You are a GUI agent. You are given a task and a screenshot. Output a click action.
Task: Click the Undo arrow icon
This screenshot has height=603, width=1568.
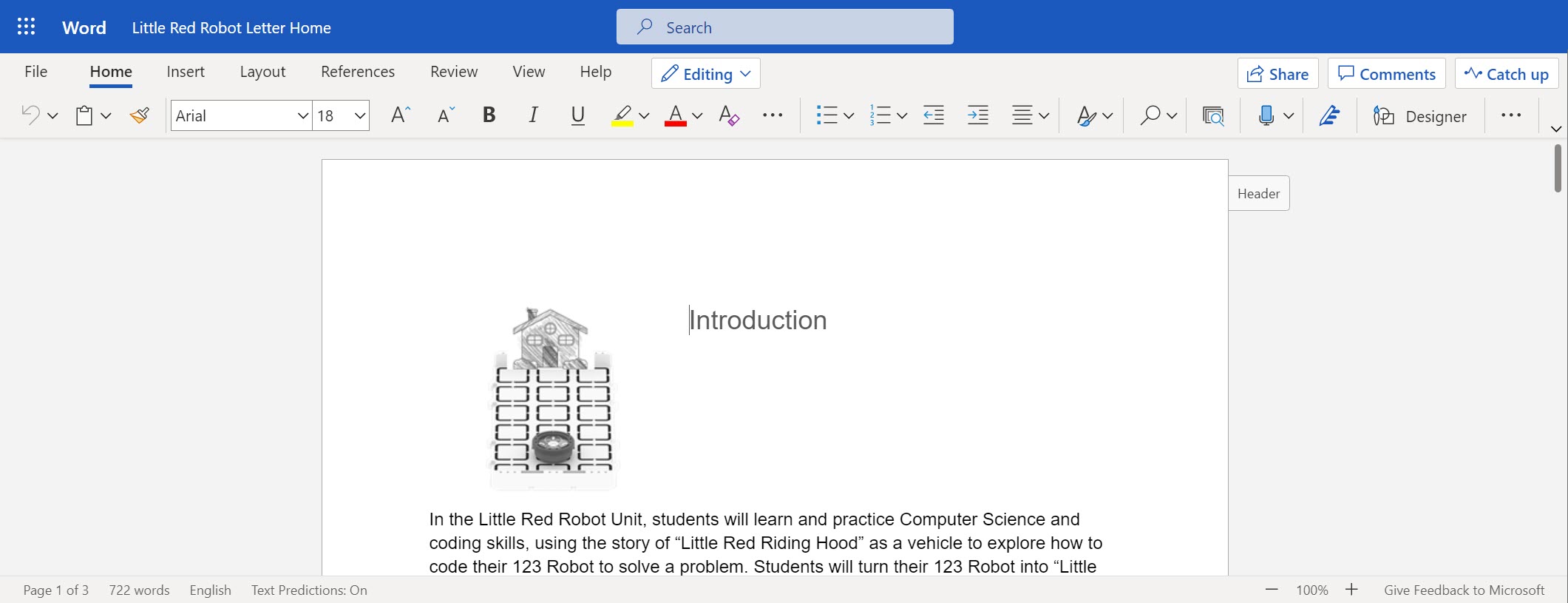click(30, 115)
